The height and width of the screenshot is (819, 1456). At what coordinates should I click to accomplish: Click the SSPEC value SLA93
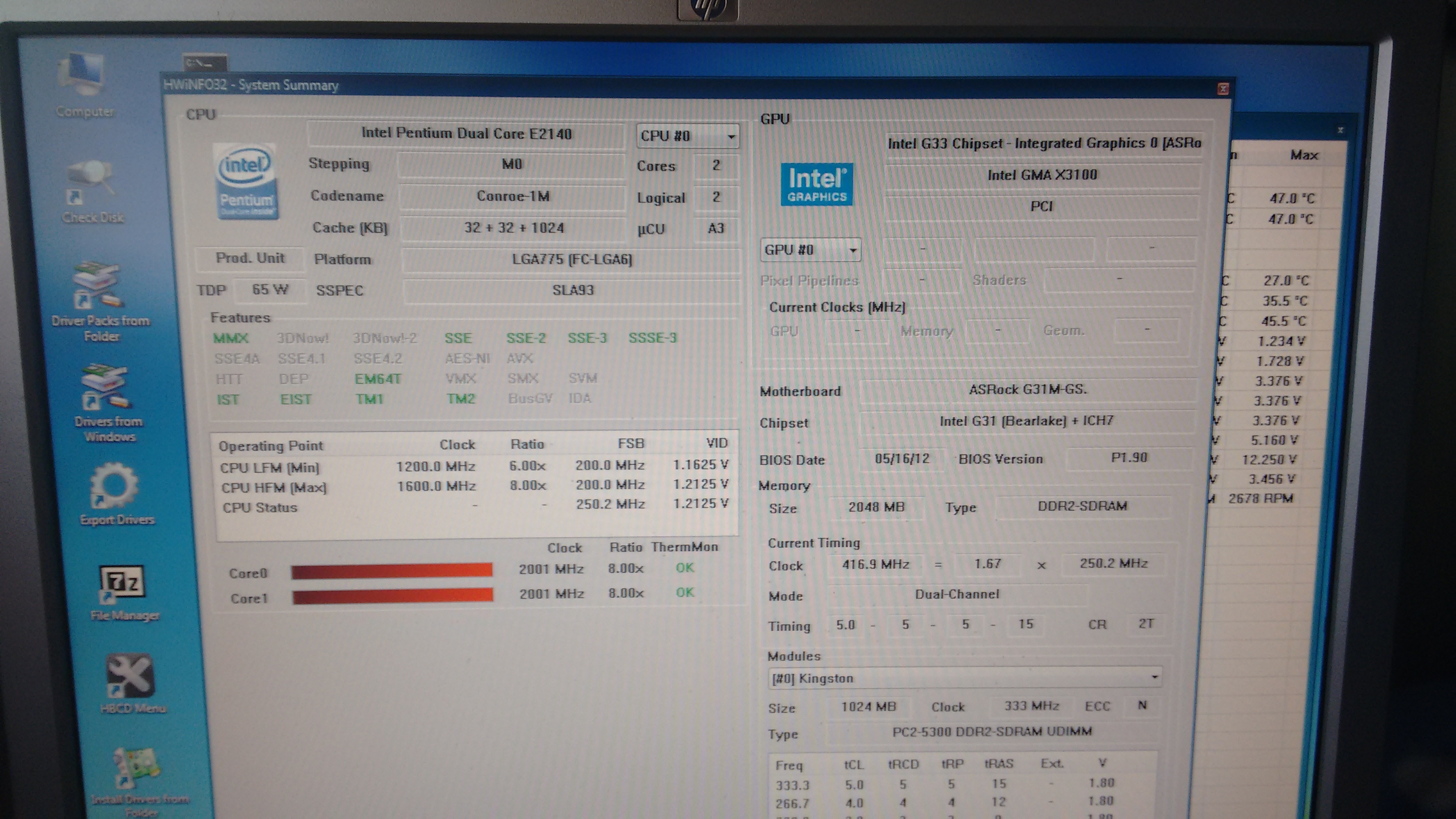573,290
